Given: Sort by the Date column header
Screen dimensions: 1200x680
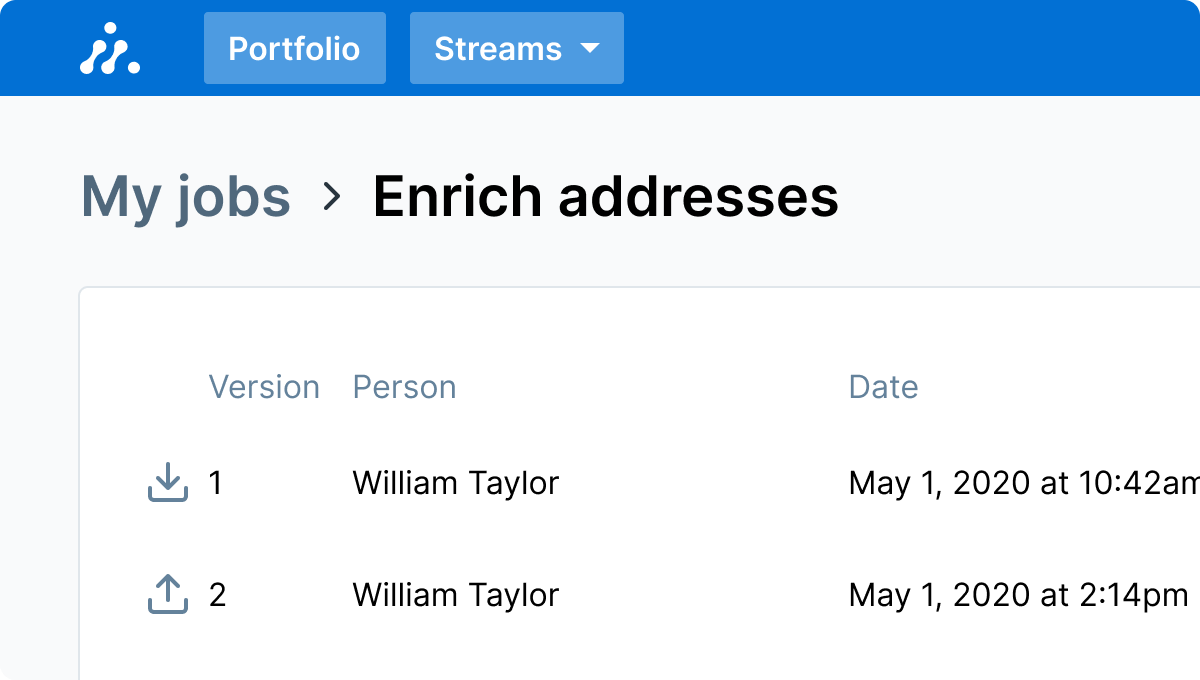Looking at the screenshot, I should (x=883, y=387).
